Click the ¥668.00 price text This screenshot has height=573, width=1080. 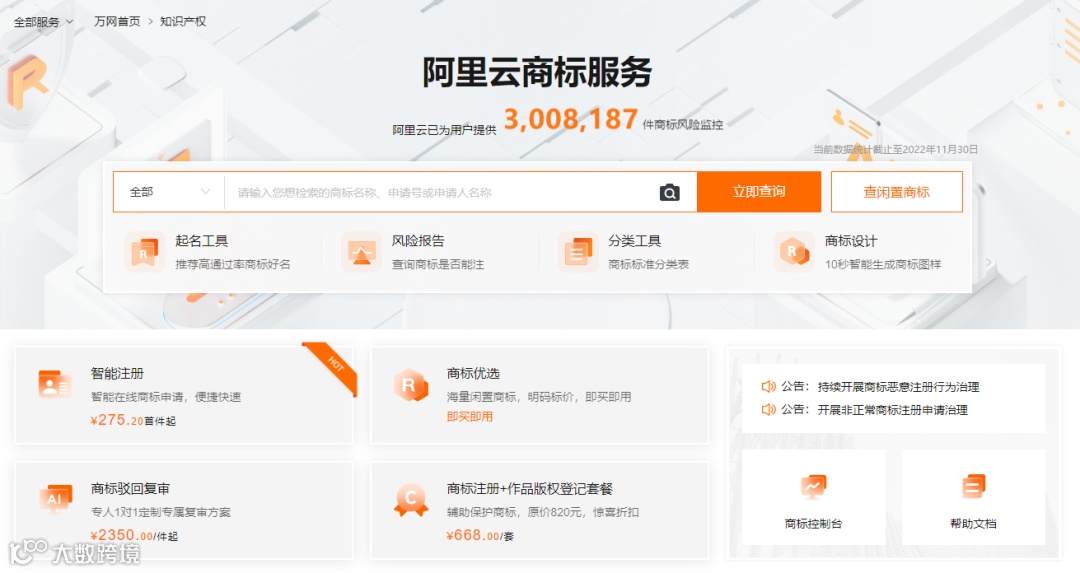point(473,535)
